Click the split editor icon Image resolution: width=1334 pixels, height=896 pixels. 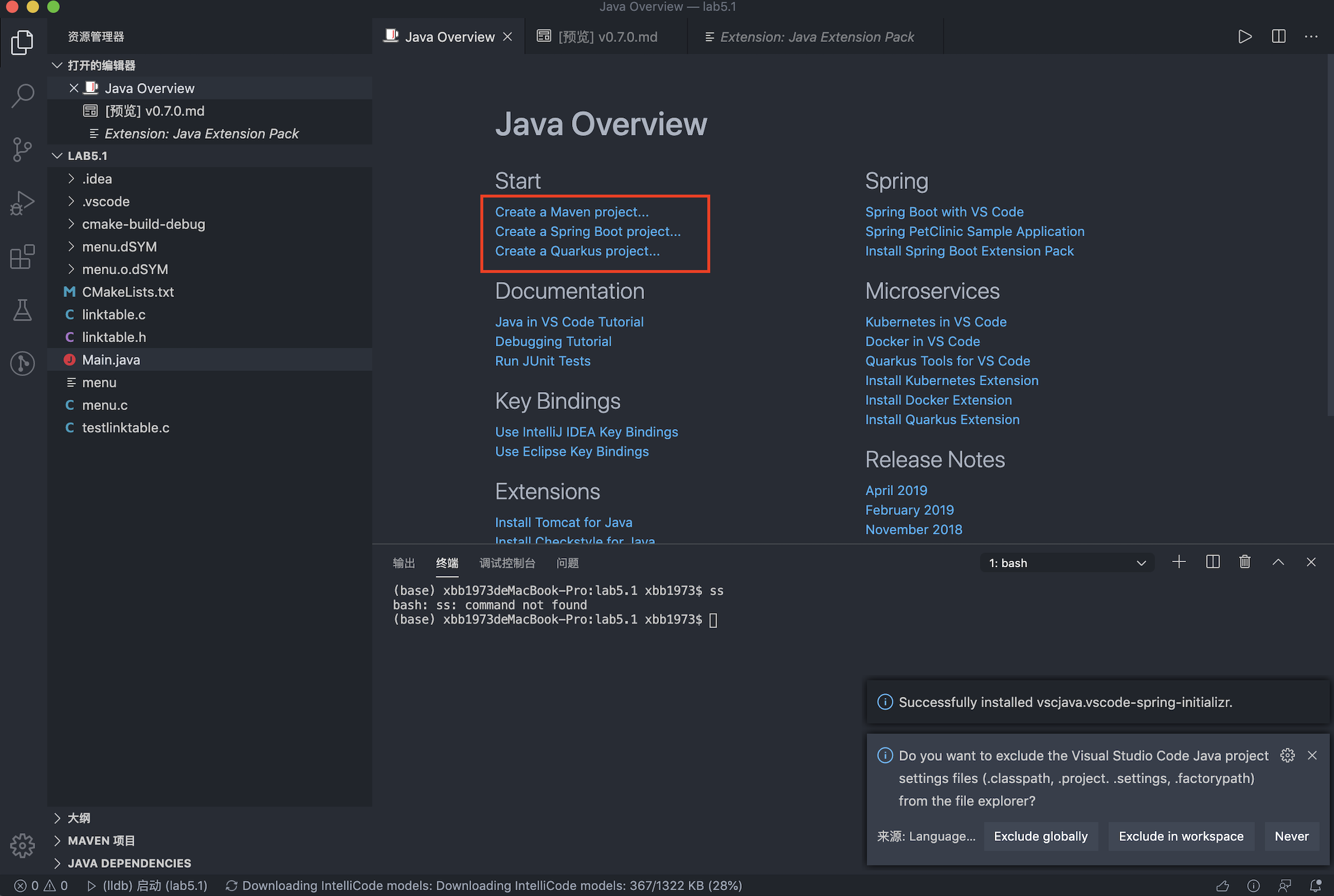point(1278,36)
